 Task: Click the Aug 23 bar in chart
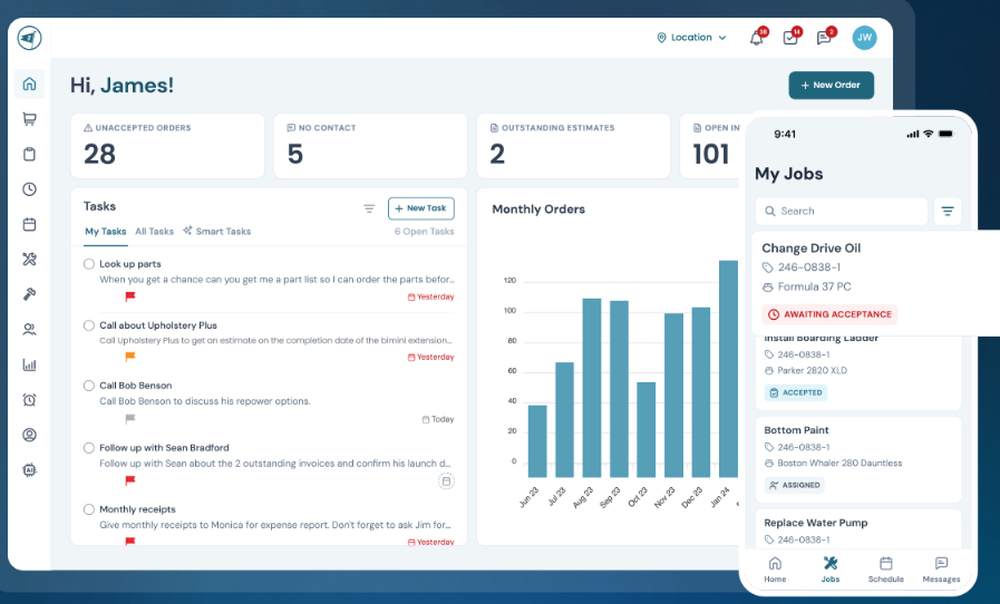[x=592, y=388]
